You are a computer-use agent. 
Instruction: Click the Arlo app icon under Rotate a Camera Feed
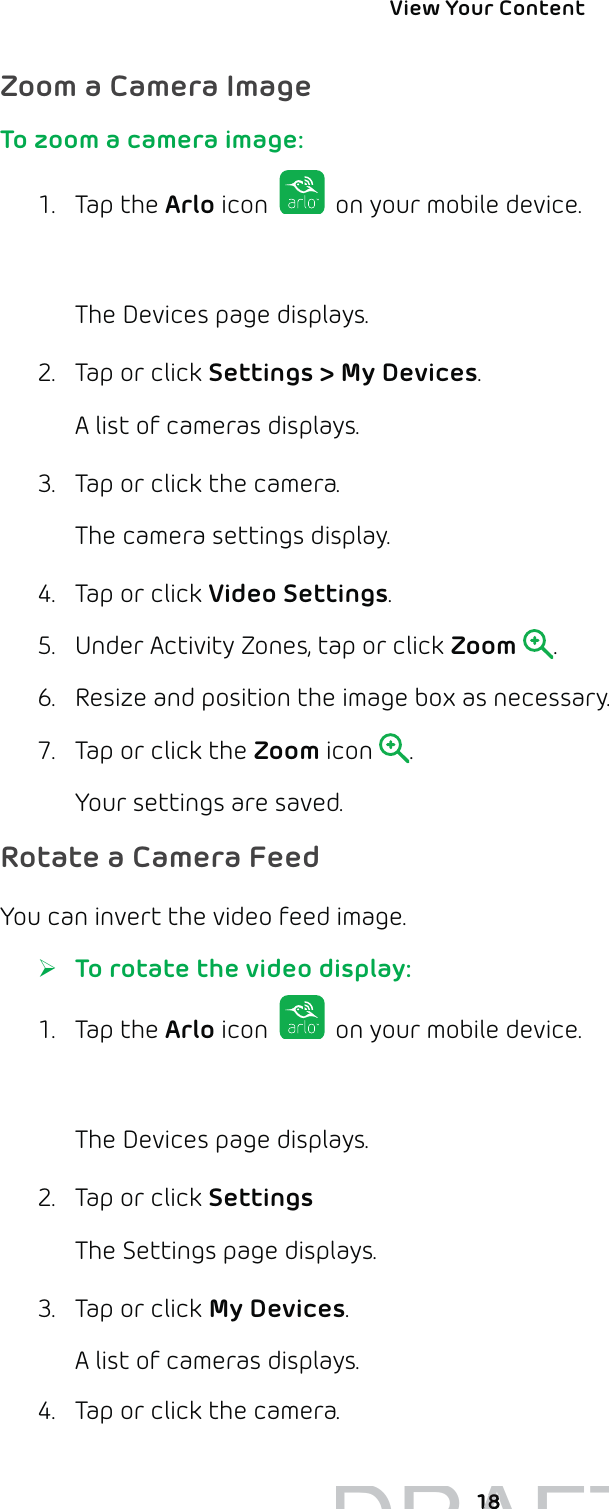click(x=302, y=1017)
